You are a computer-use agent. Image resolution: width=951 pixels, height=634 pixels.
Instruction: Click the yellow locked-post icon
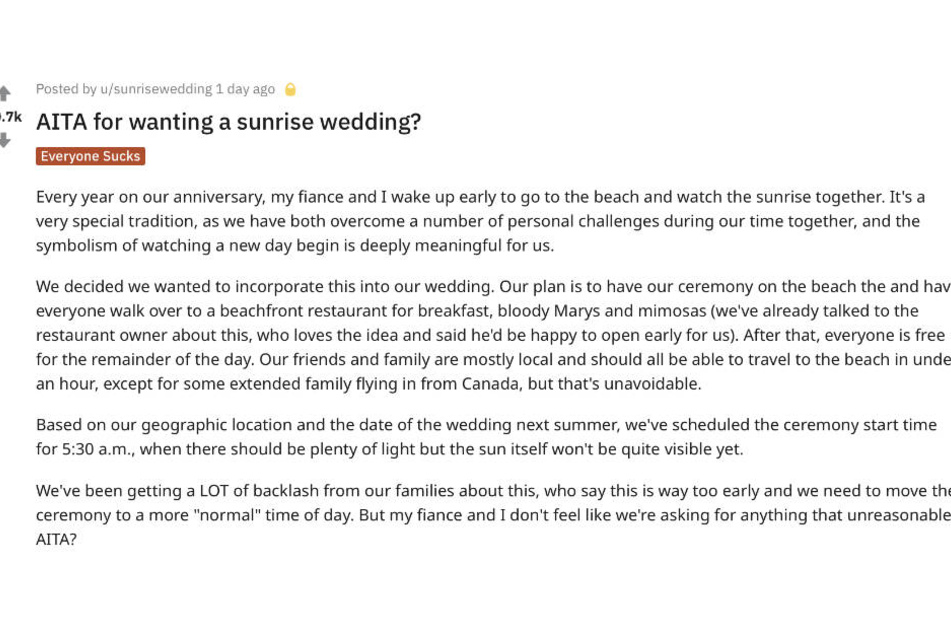tap(291, 90)
